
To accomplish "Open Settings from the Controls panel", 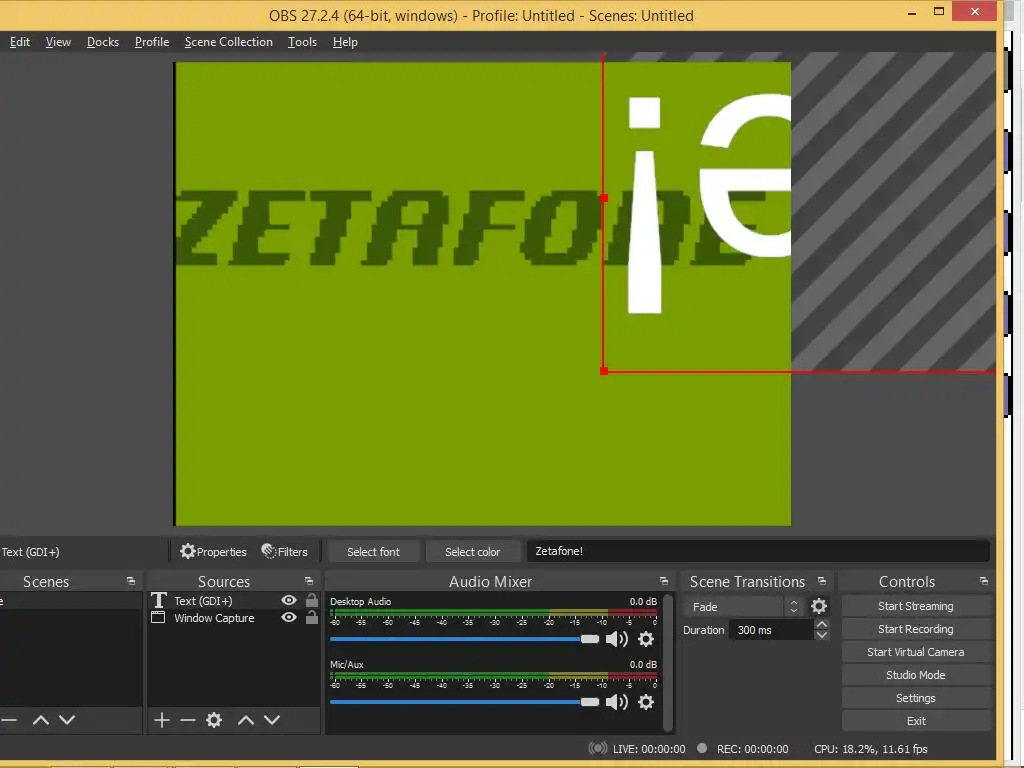I will point(916,698).
